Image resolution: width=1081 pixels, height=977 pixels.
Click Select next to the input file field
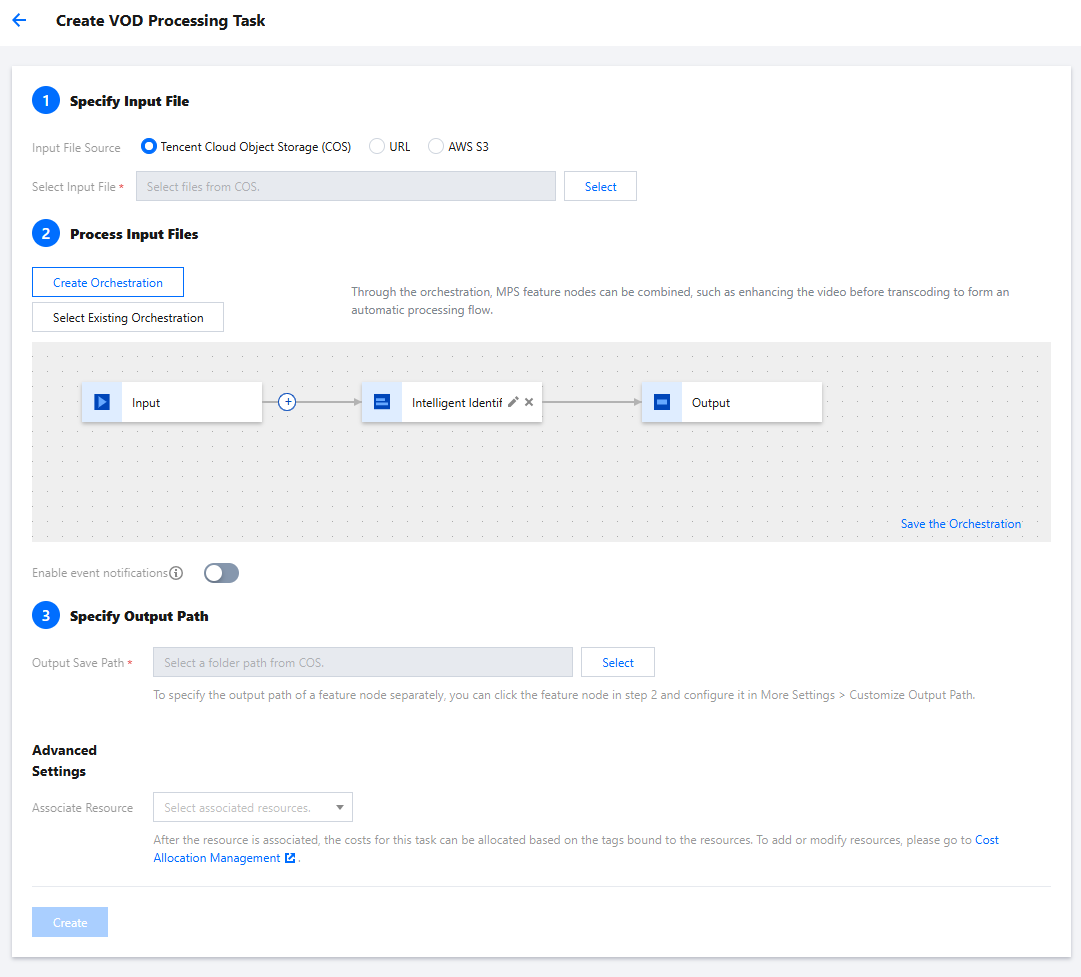point(600,186)
